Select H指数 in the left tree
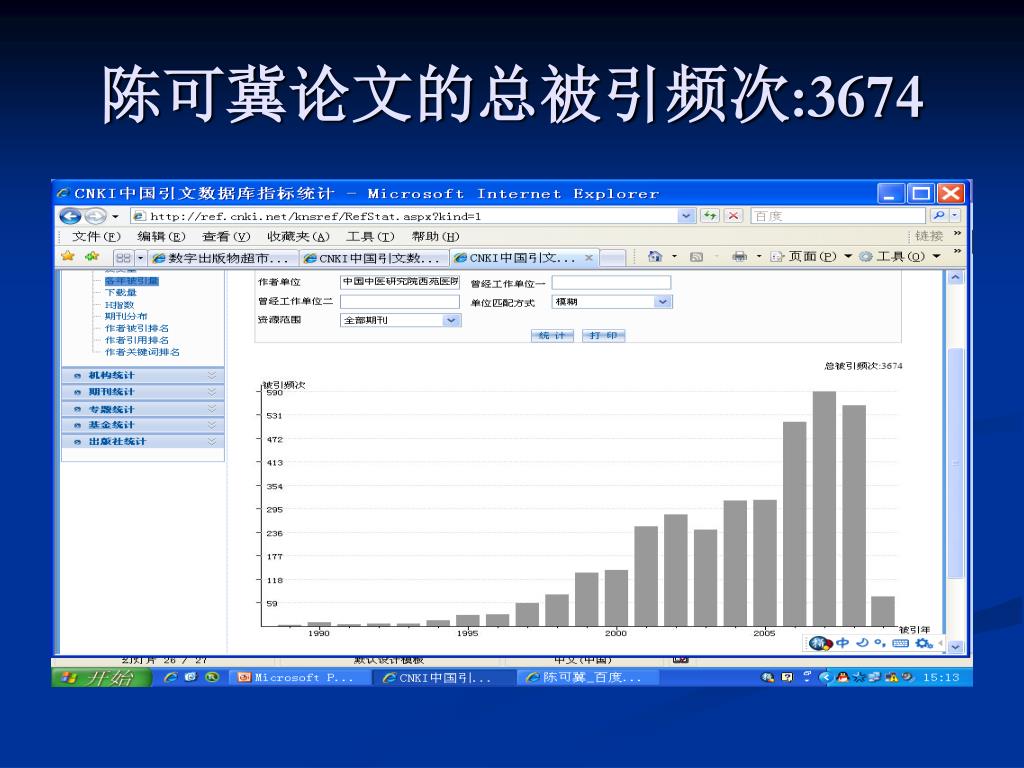The image size is (1024, 768). coord(120,304)
